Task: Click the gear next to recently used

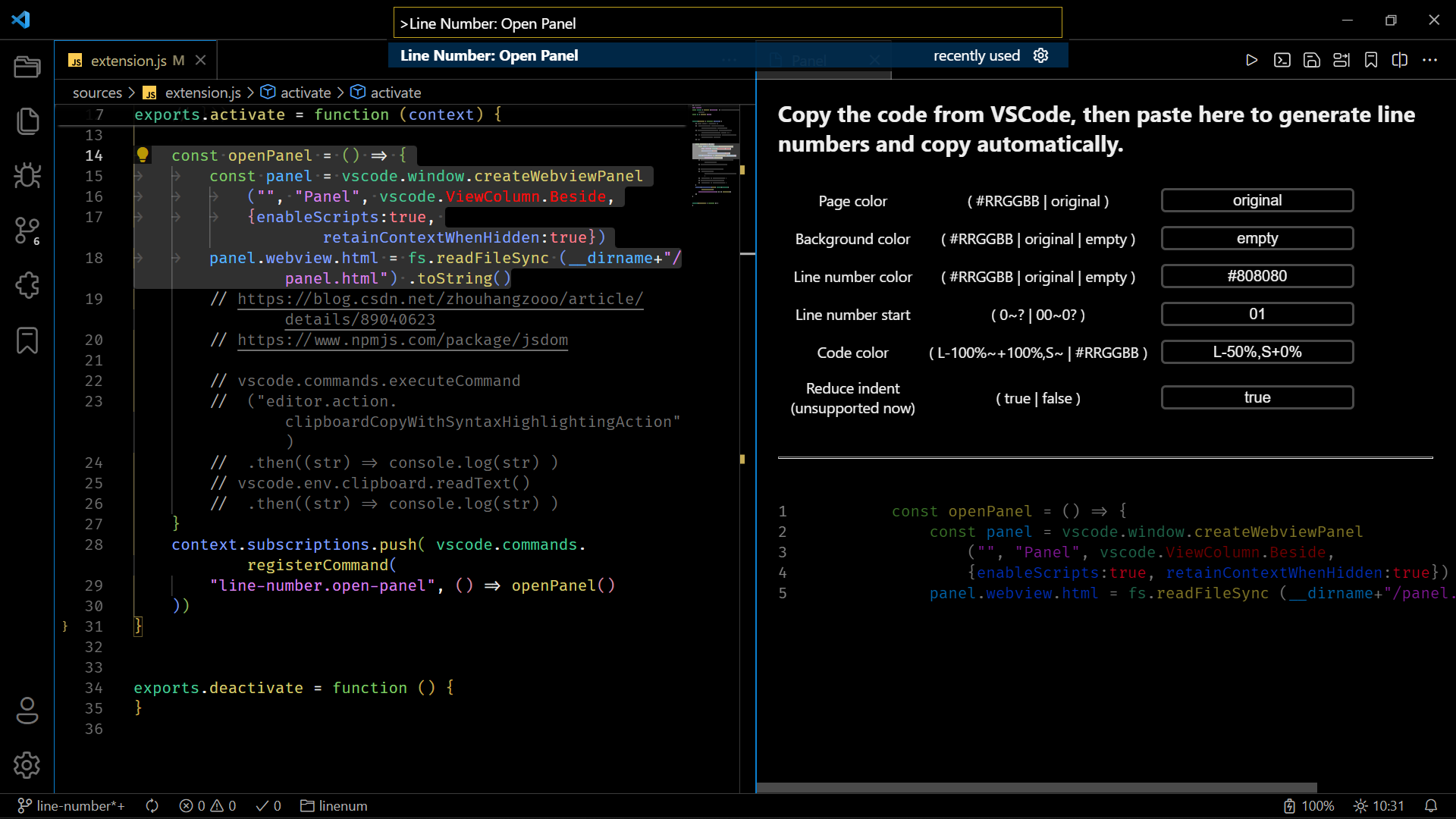Action: point(1040,55)
